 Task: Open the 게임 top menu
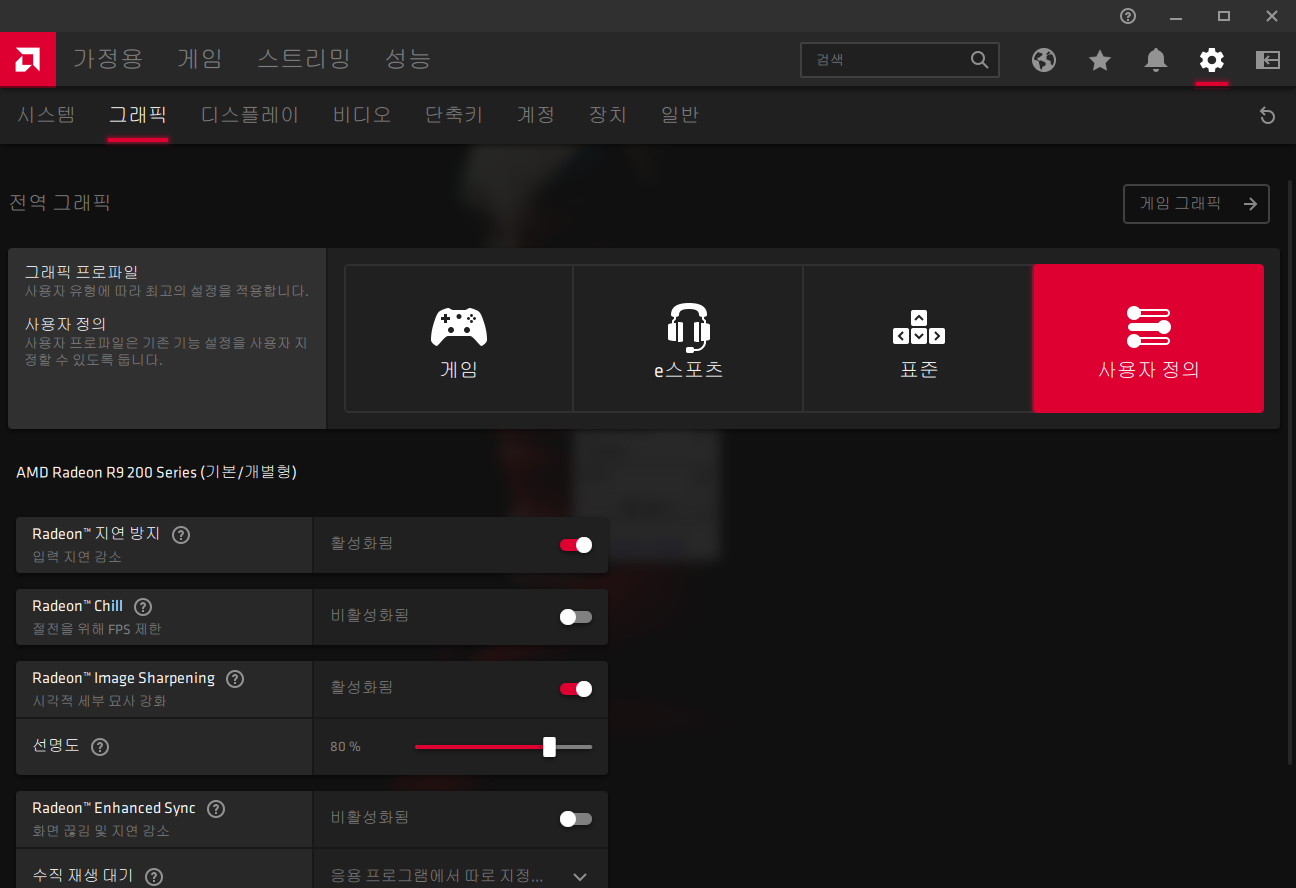(x=200, y=59)
